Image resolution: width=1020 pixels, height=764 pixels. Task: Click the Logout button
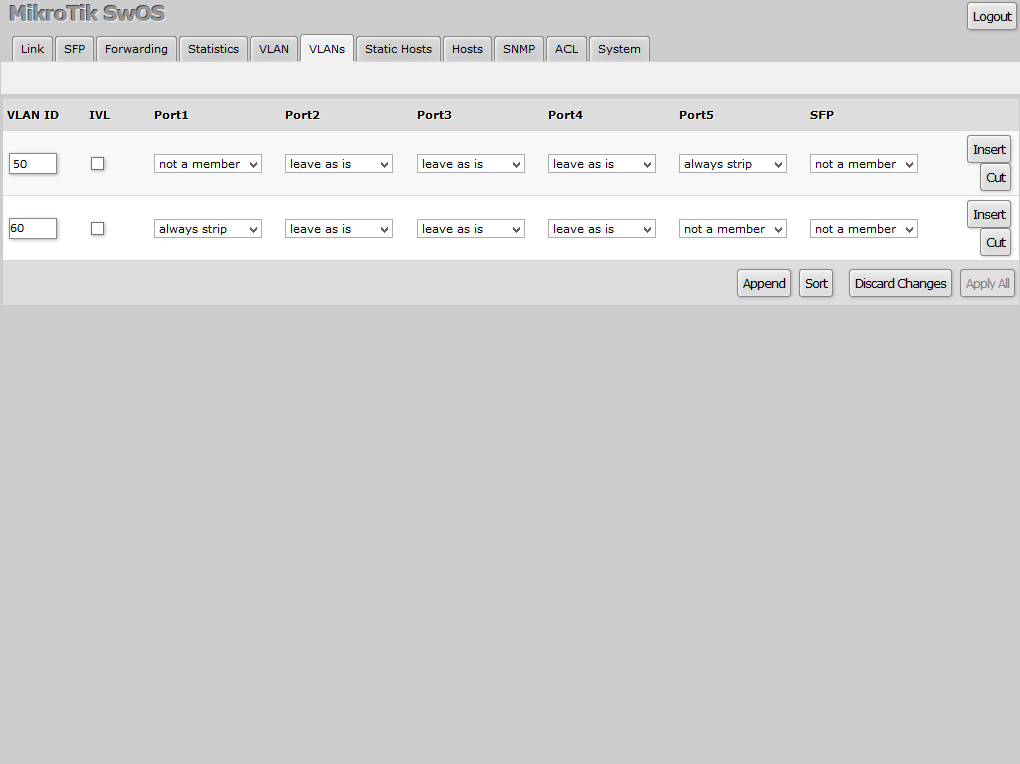pyautogui.click(x=991, y=17)
